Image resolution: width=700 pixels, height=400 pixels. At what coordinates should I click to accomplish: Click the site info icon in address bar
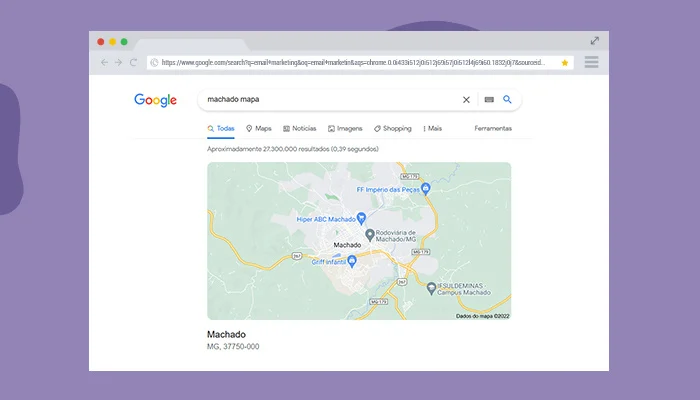tap(154, 62)
